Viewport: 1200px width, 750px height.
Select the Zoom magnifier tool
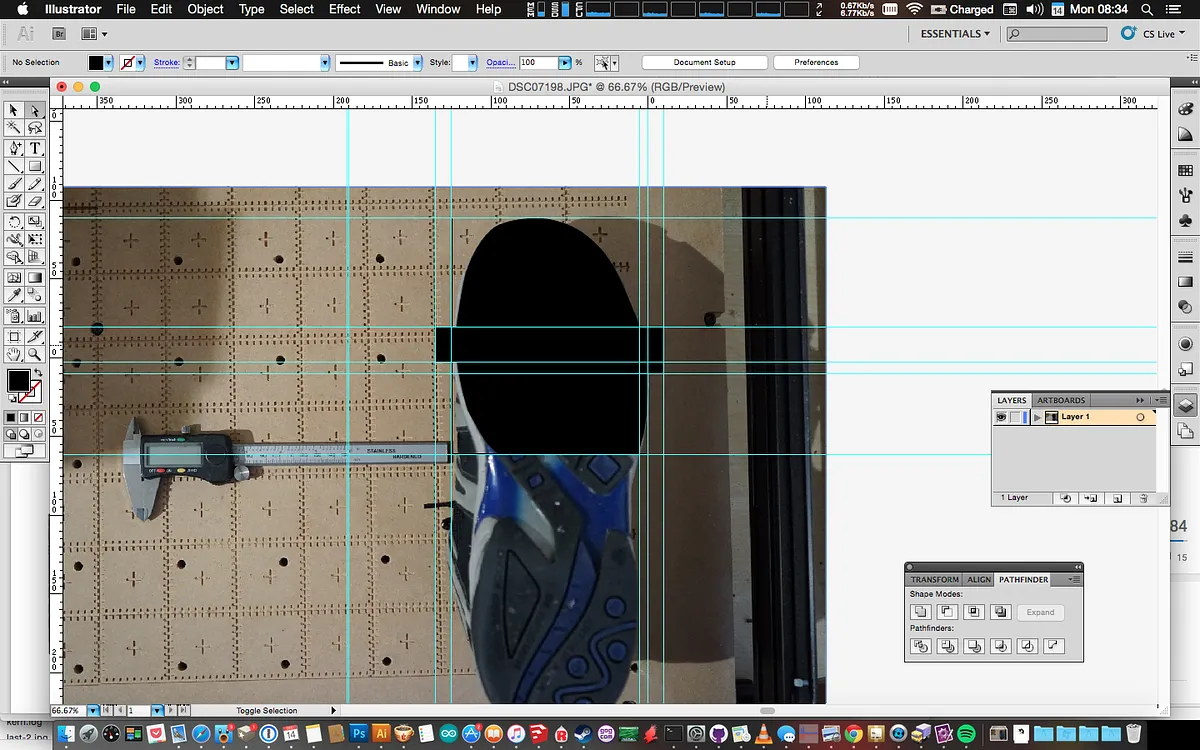[35, 353]
